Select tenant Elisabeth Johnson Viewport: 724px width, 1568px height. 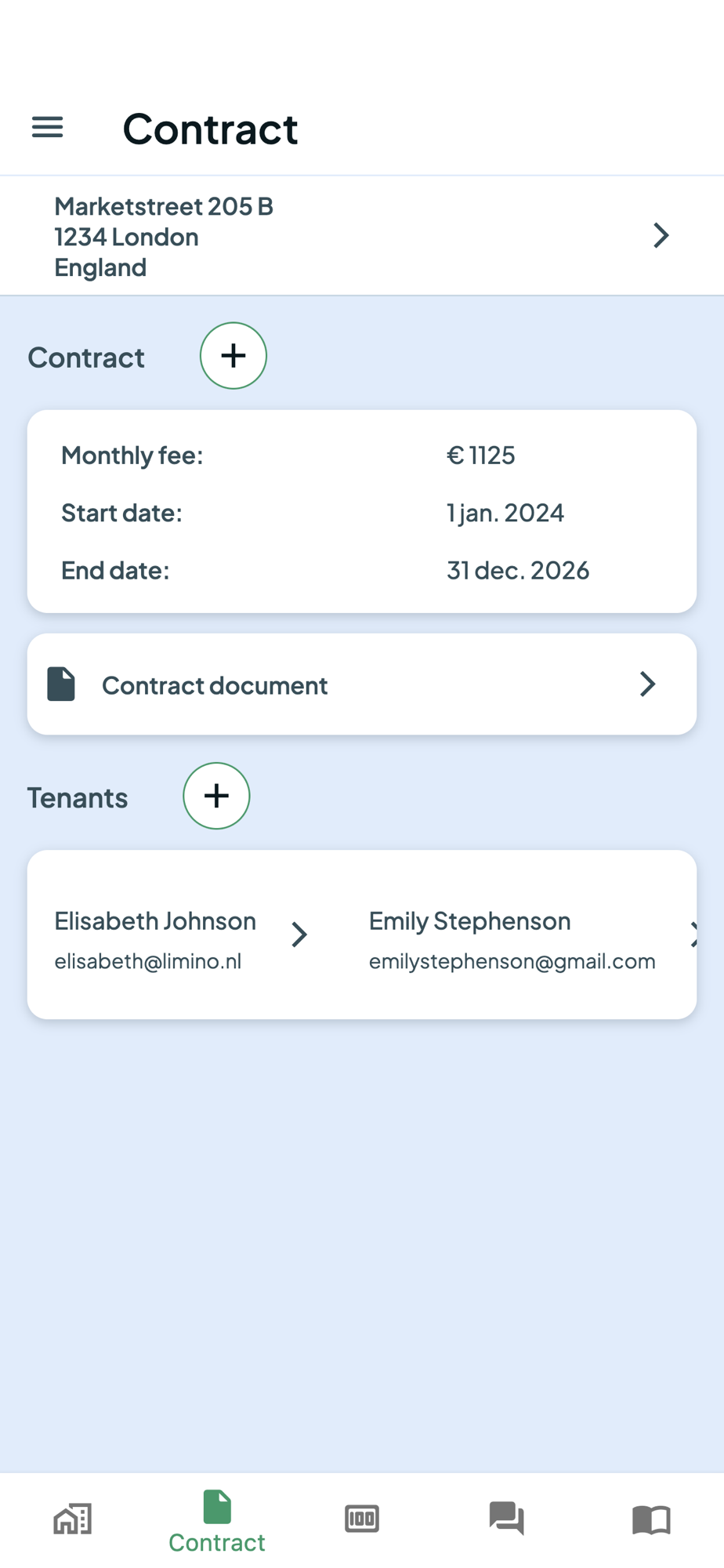(155, 920)
